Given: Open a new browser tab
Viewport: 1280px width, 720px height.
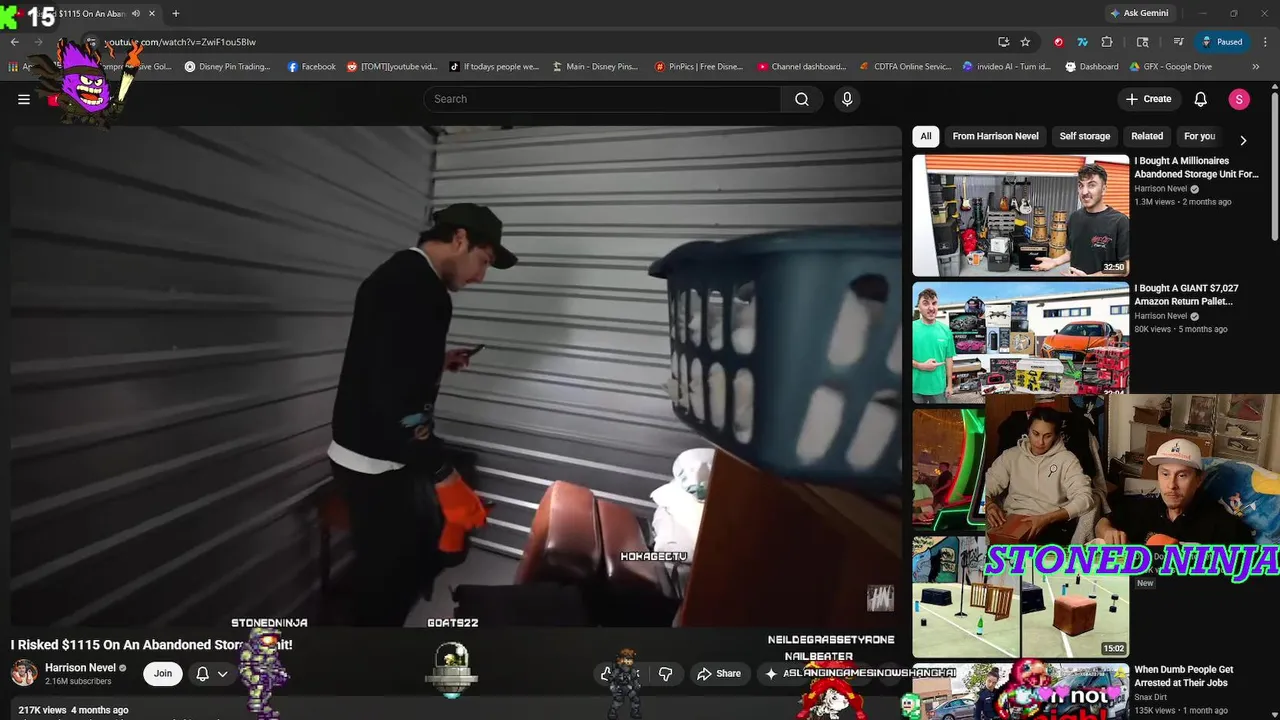Looking at the screenshot, I should click(176, 14).
